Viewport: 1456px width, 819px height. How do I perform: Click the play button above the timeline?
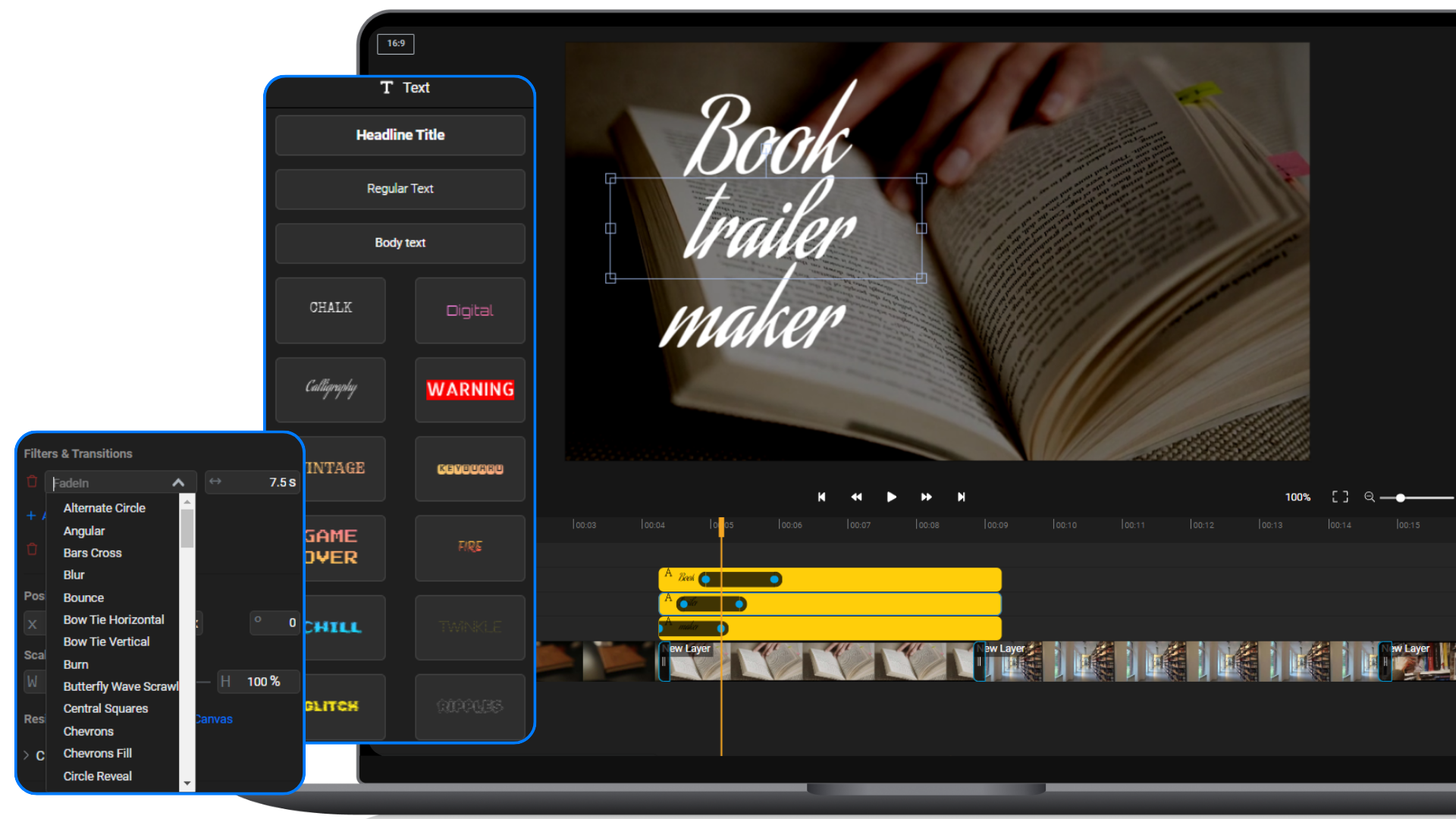(x=891, y=497)
